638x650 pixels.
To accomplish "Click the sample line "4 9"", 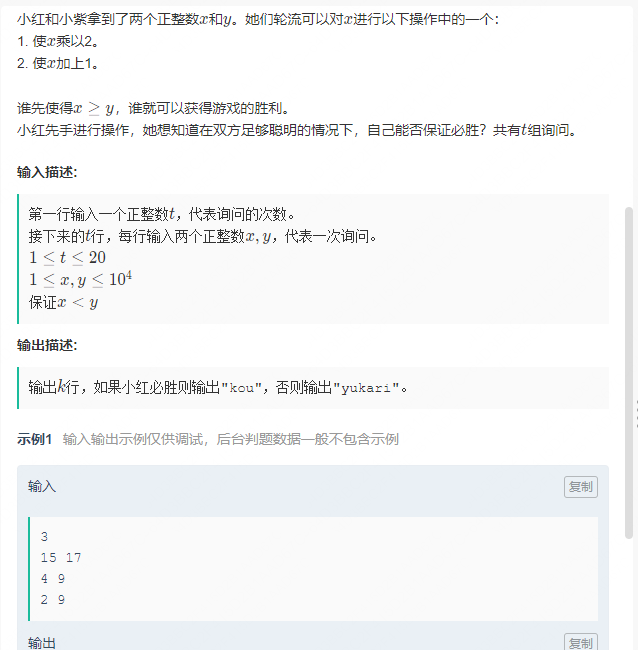I will [x=53, y=579].
